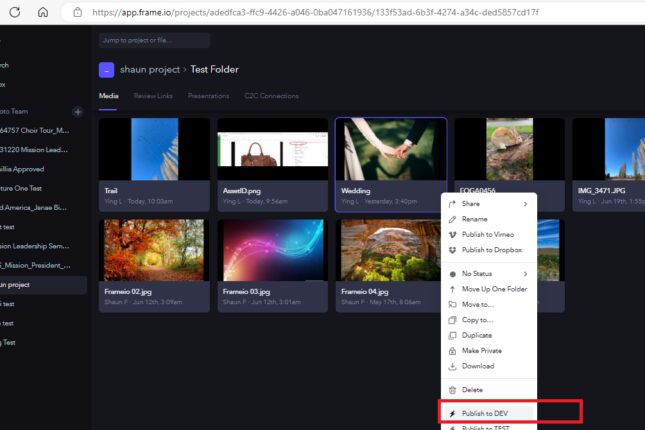The height and width of the screenshot is (430, 645).
Task: Click the Duplicate icon
Action: point(452,335)
